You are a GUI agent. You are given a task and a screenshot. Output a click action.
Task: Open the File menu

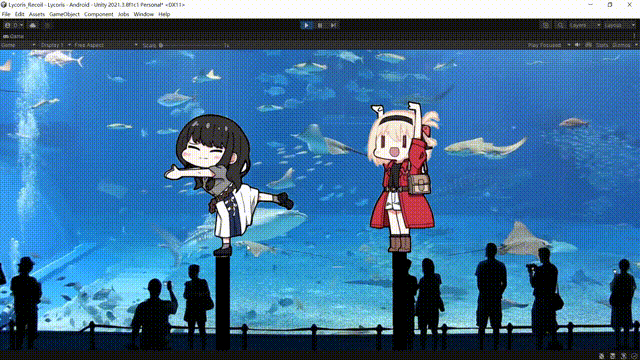(x=6, y=14)
